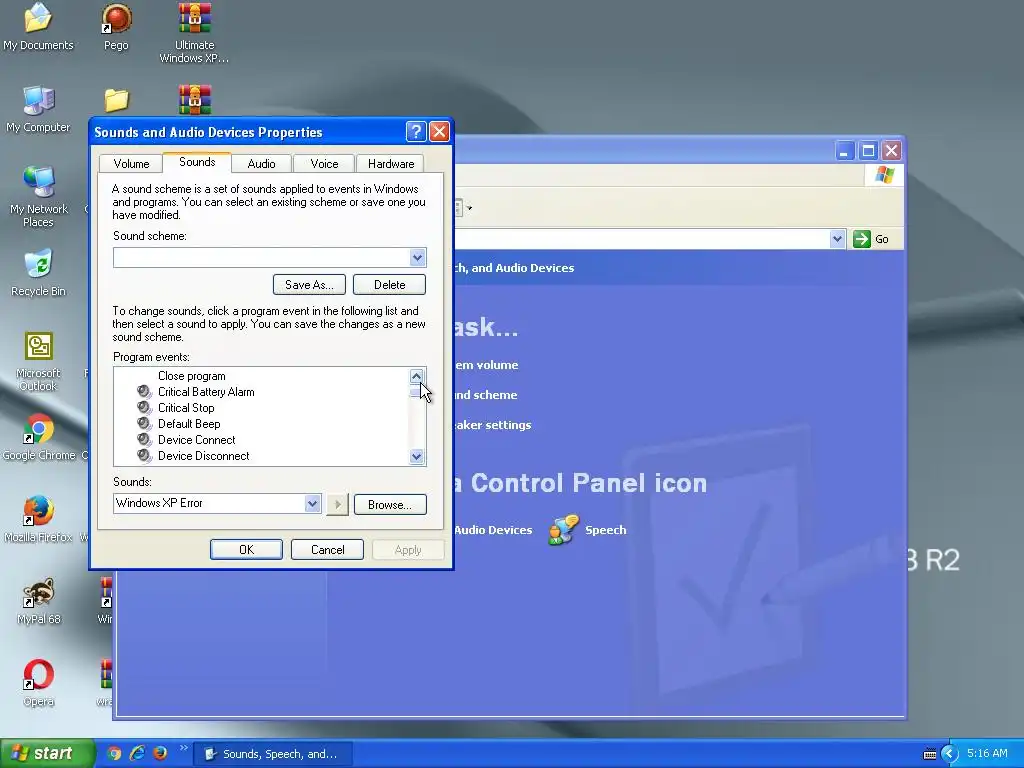
Task: Select the My Computer desktop icon
Action: (x=38, y=108)
